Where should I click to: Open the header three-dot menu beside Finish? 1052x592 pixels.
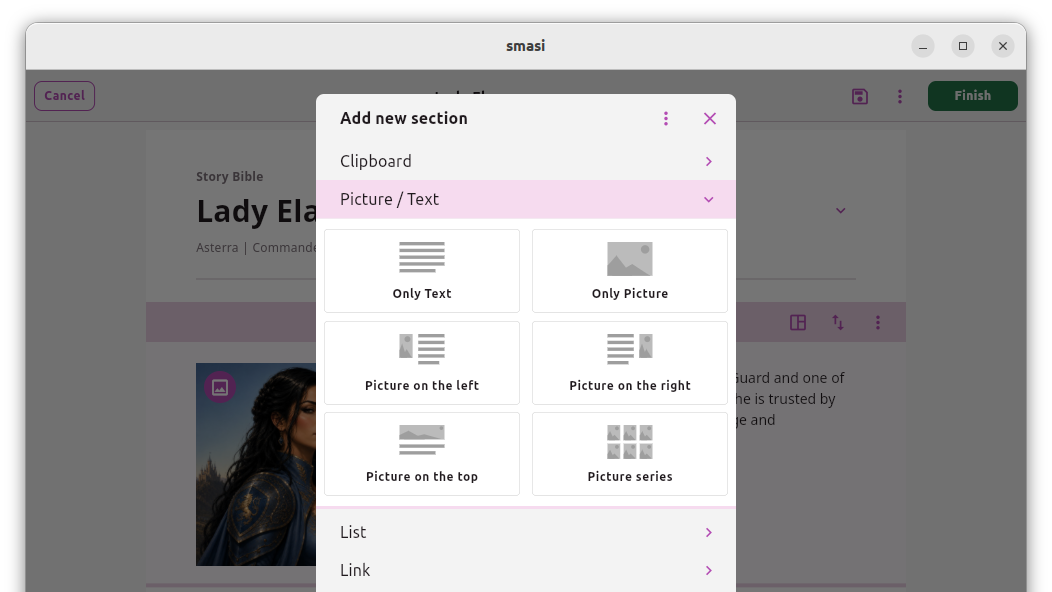click(x=900, y=97)
